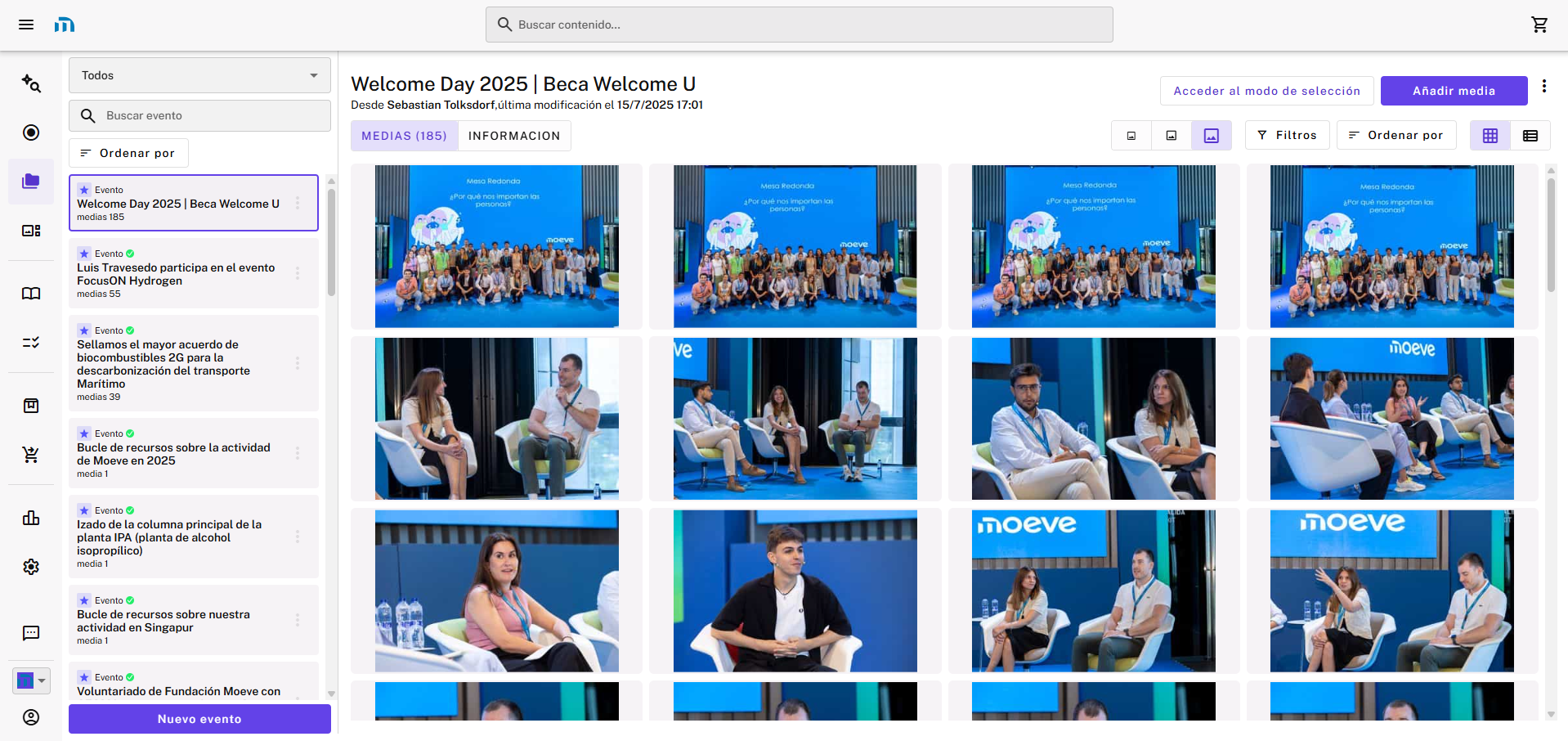Expand the brand selector dropdown in sidebar
The height and width of the screenshot is (741, 1568).
click(x=31, y=680)
